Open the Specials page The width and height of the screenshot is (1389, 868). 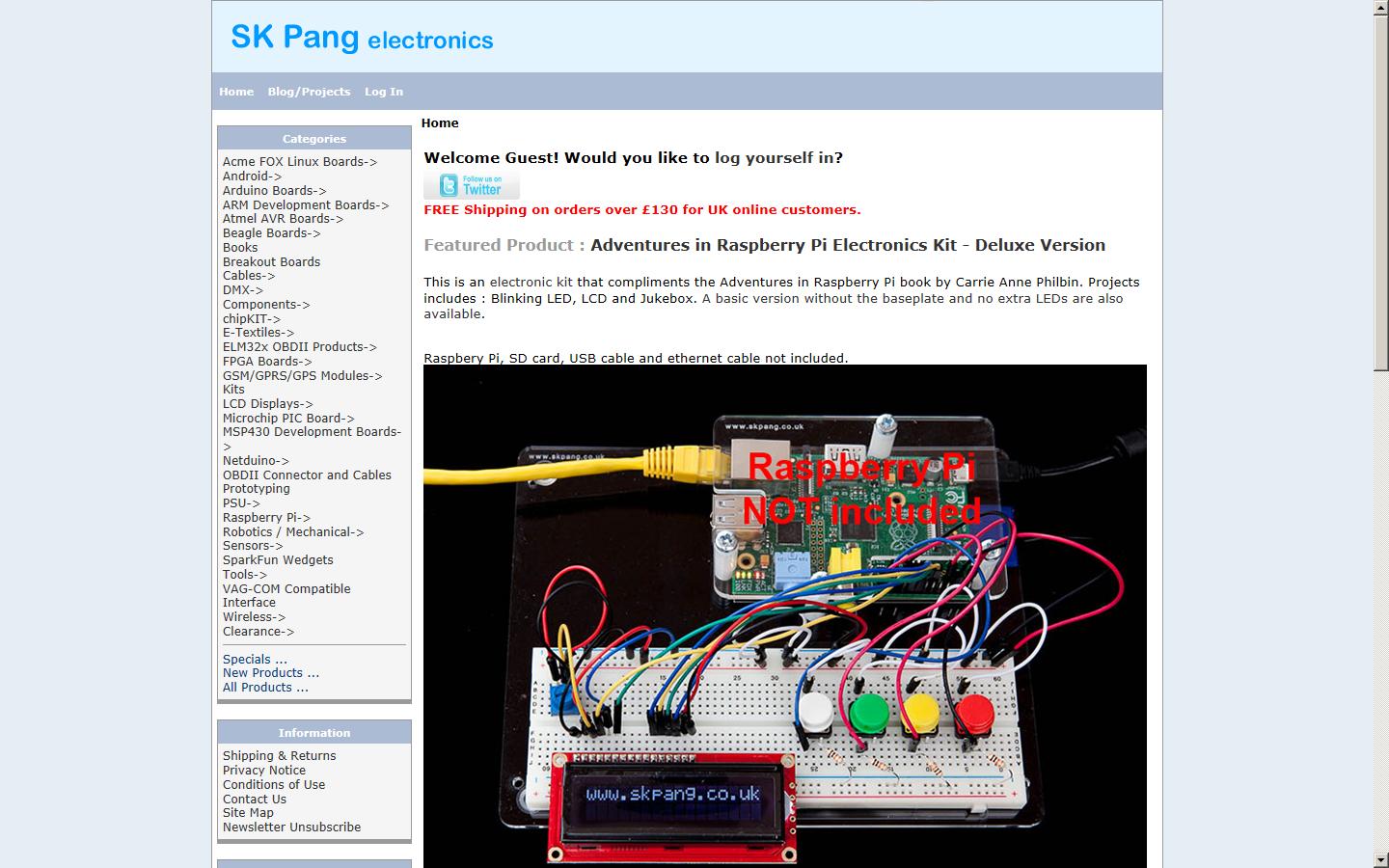click(254, 659)
